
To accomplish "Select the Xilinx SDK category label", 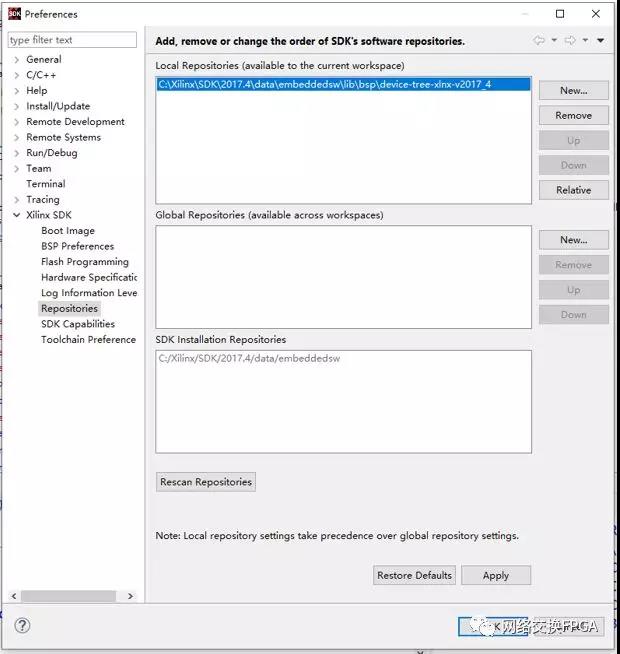I will click(48, 215).
